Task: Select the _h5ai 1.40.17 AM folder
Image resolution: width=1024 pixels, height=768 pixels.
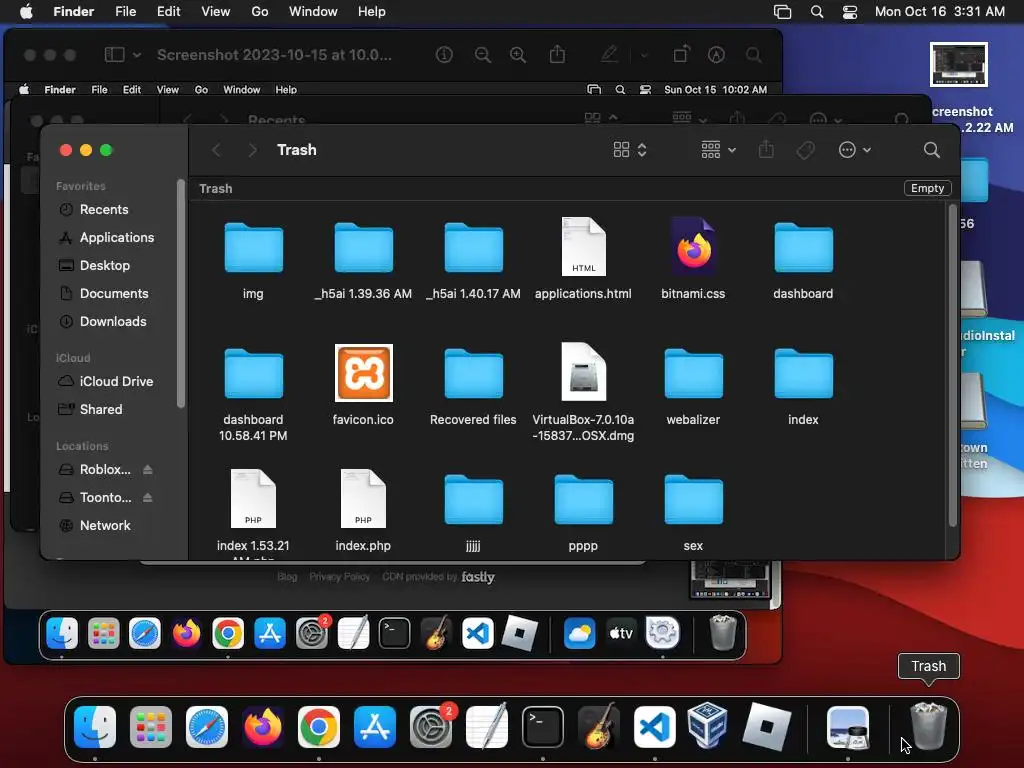Action: coord(473,248)
